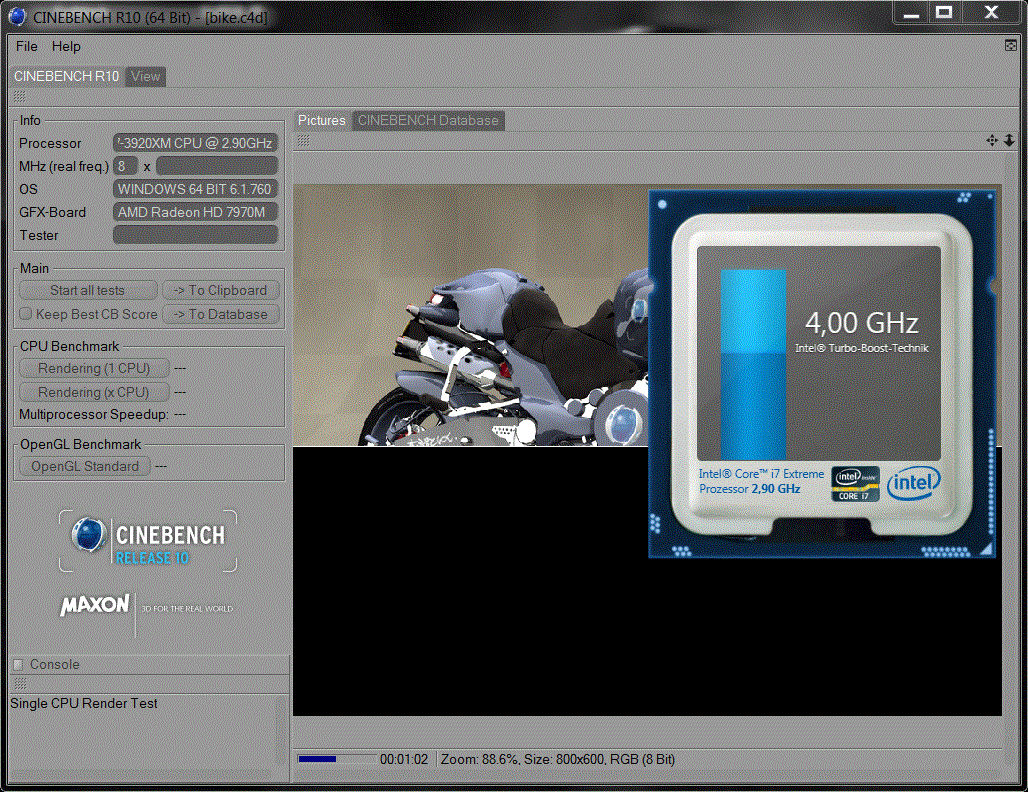Open the Help menu
Image resolution: width=1028 pixels, height=792 pixels.
pyautogui.click(x=66, y=47)
